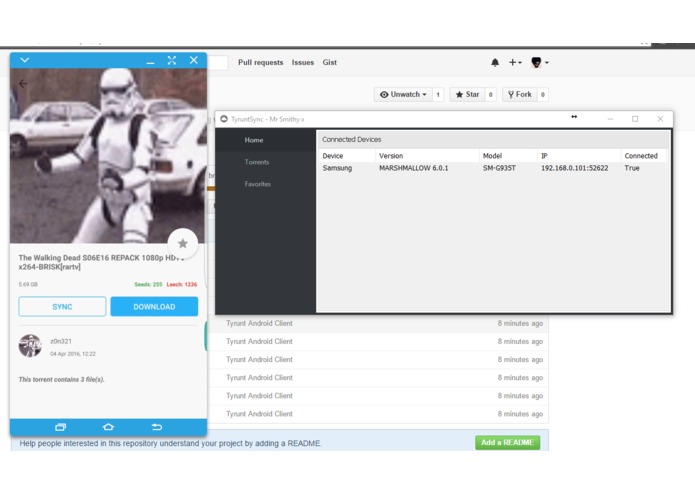Click the 192.168.0.101:52622 IP cell
Viewport: 695px width, 494px height.
[x=574, y=168]
